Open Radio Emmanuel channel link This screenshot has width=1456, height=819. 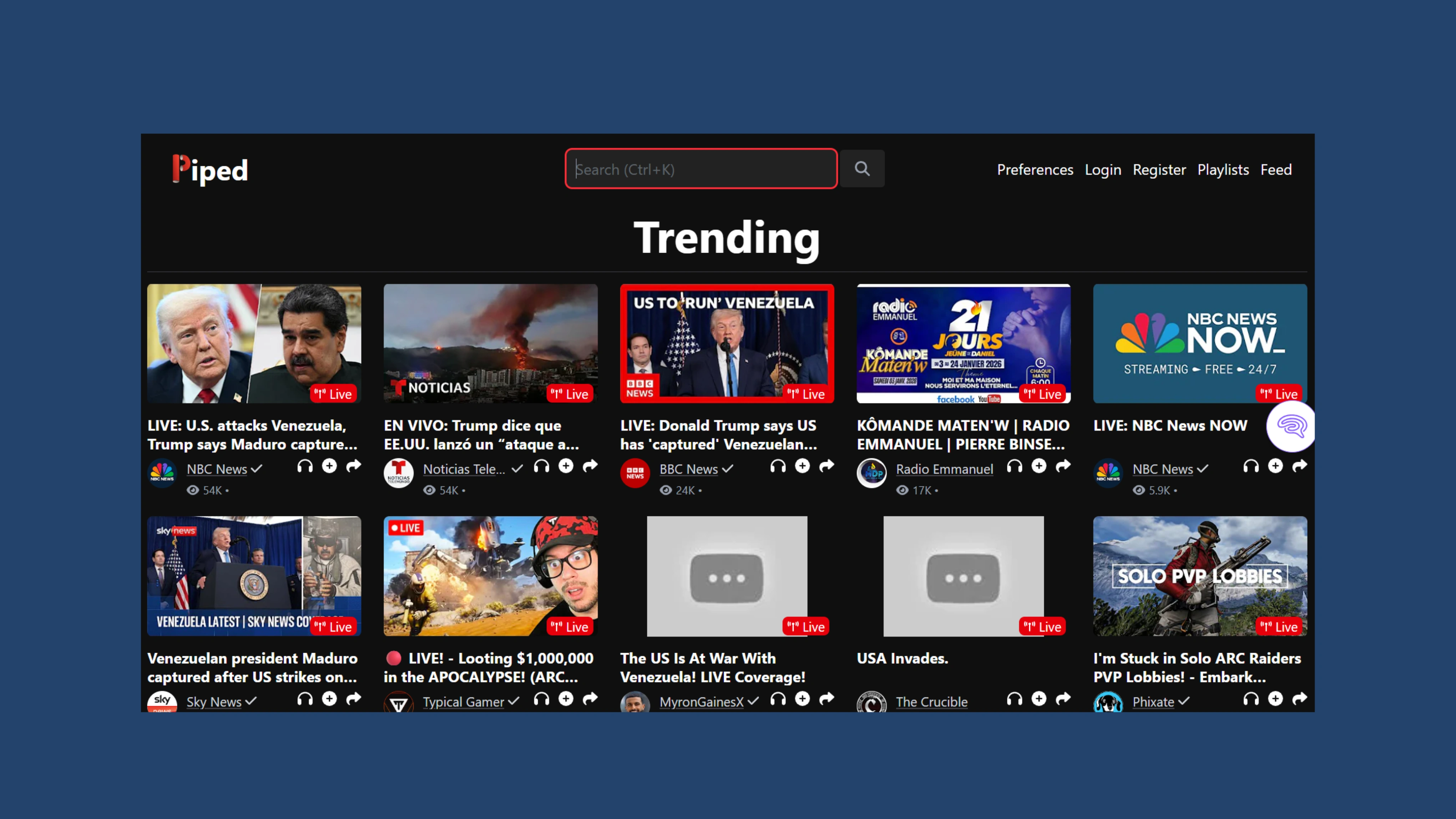pyautogui.click(x=945, y=469)
